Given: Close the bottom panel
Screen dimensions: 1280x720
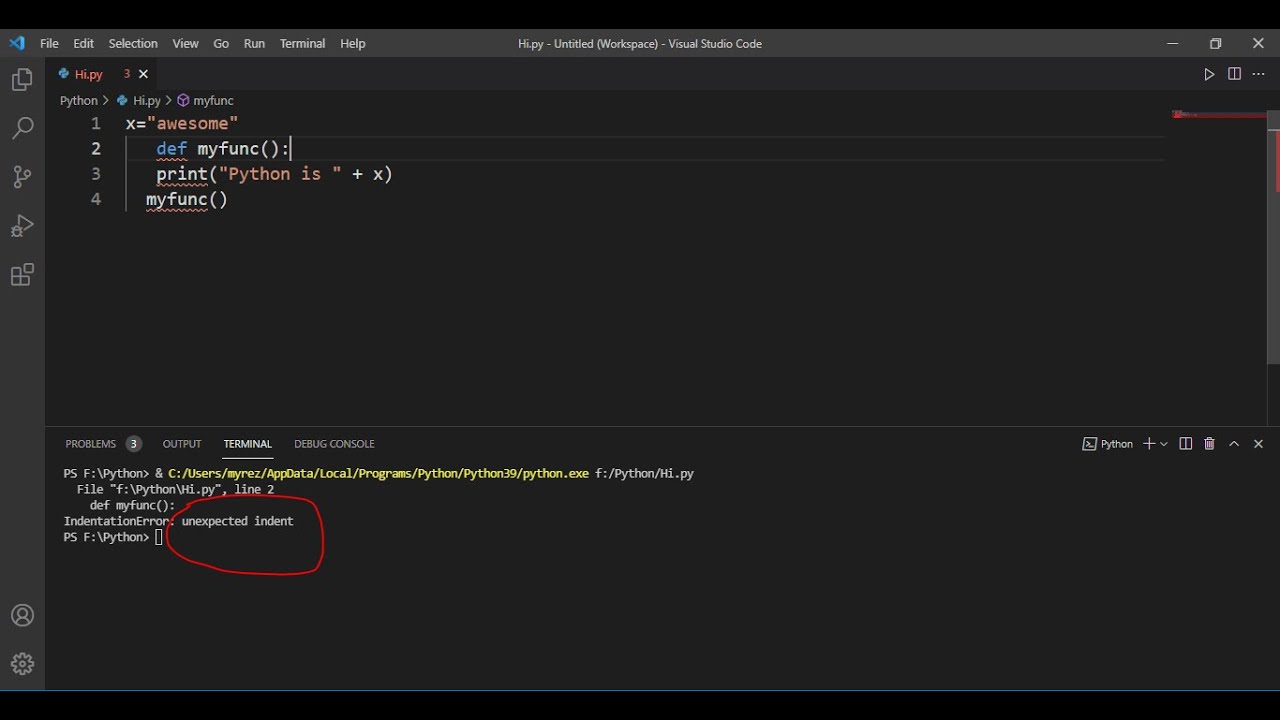Looking at the screenshot, I should 1258,444.
